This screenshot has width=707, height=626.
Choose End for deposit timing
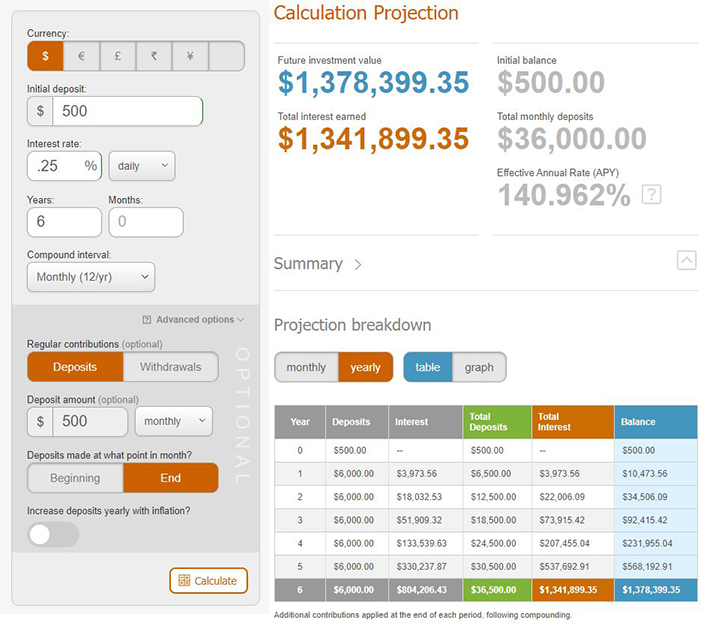170,478
